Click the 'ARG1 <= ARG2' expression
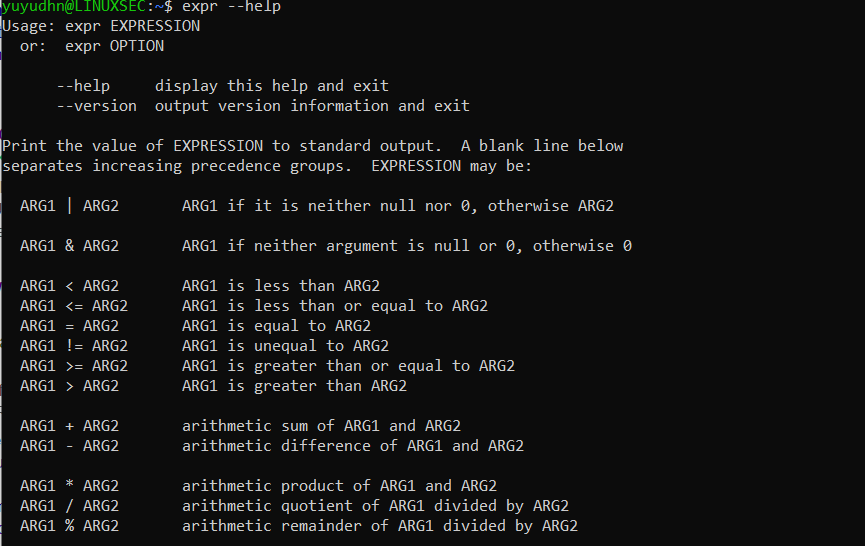865x546 pixels. tap(74, 306)
